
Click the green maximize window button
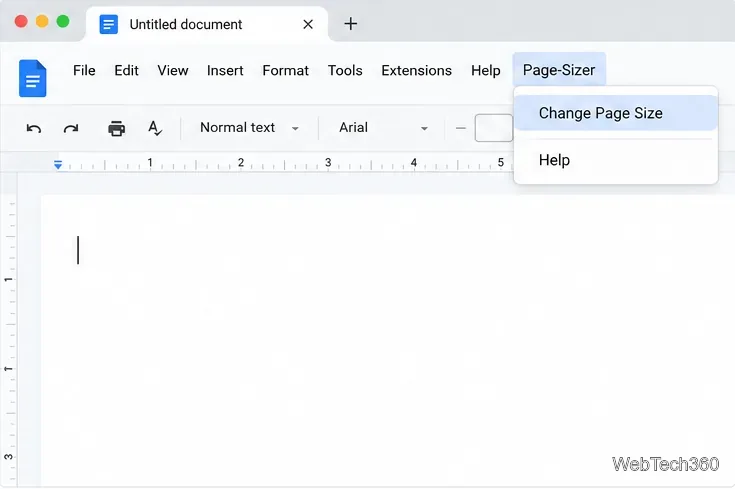63,21
